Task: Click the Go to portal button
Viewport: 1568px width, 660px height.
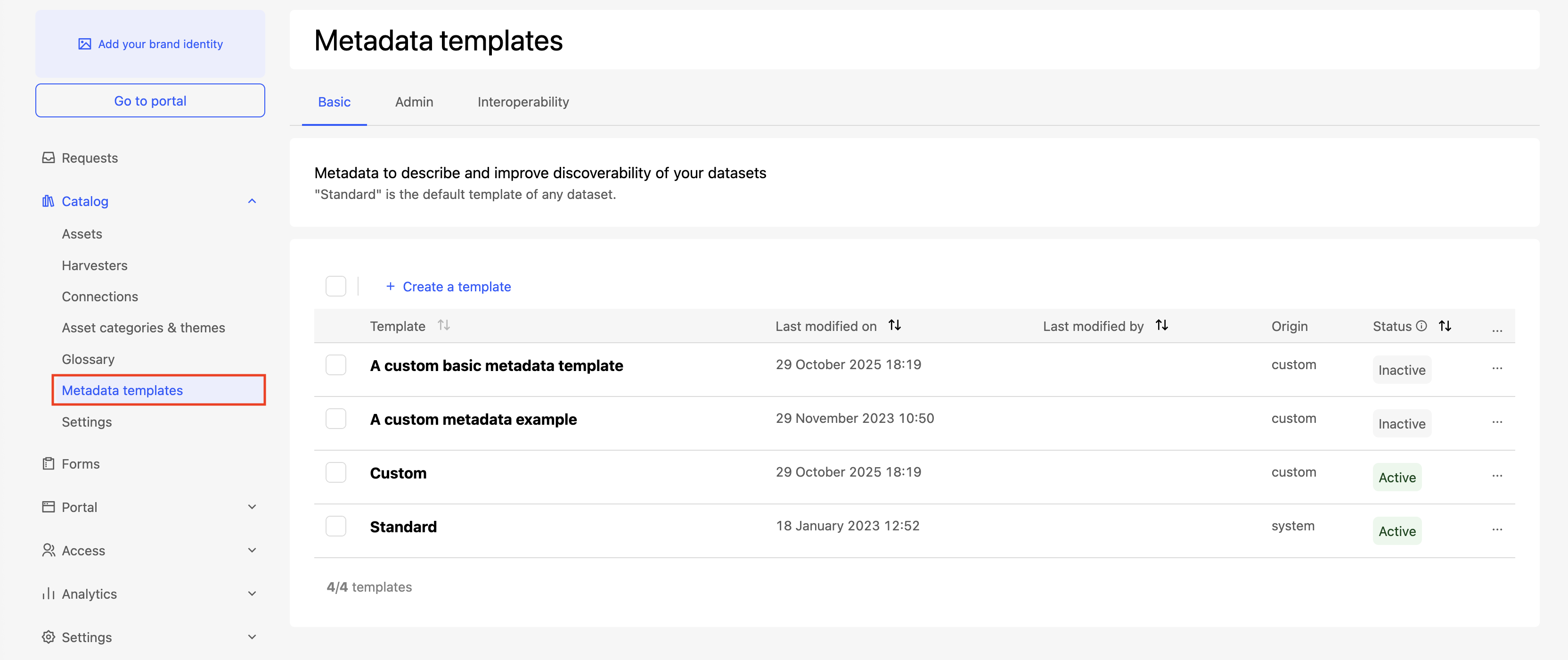Action: tap(150, 100)
